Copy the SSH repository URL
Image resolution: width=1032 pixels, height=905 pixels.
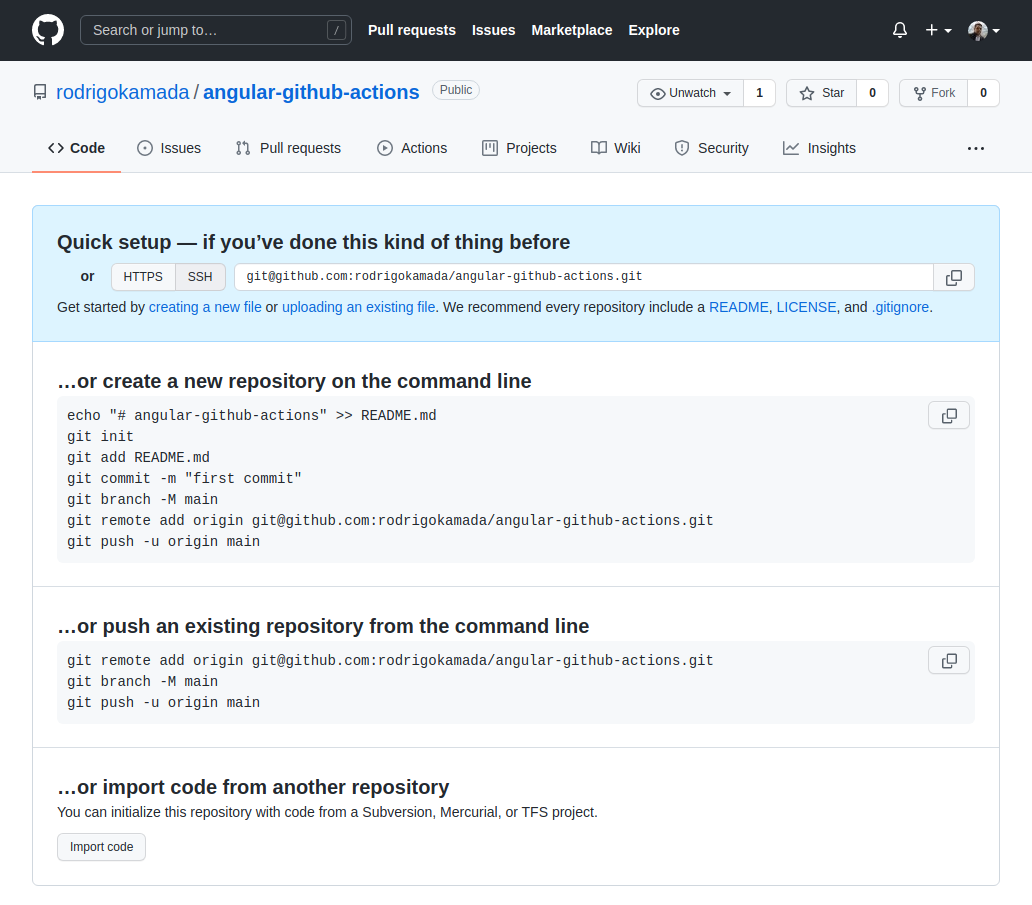[953, 277]
